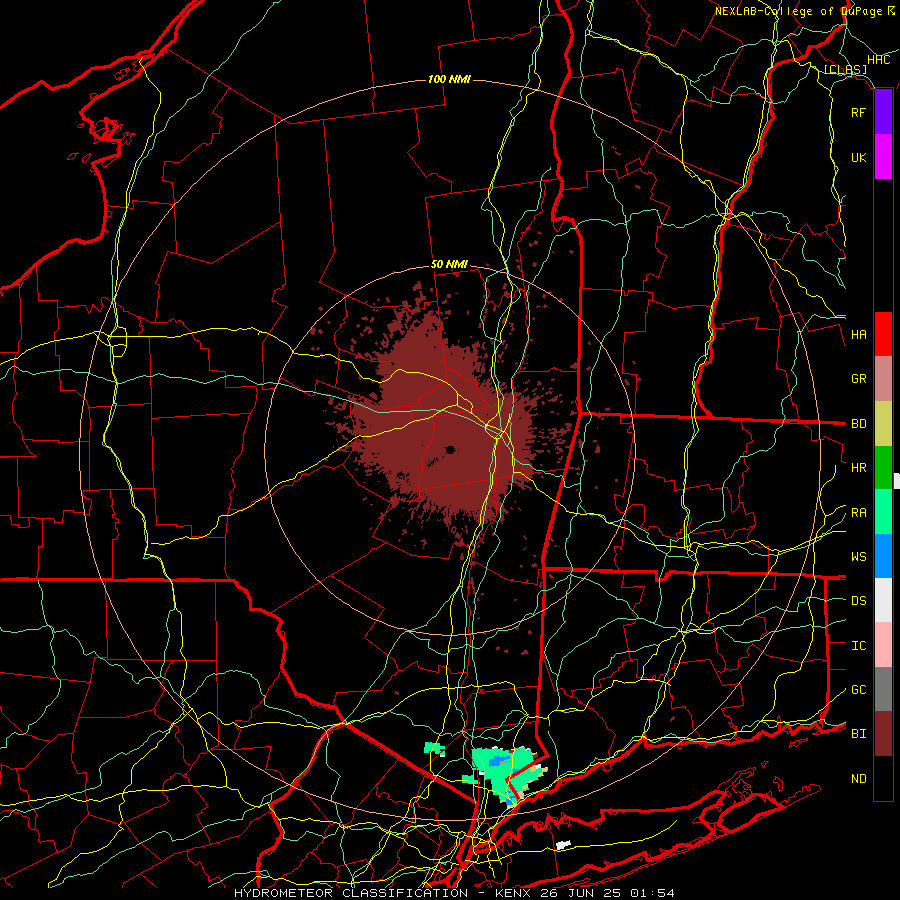Click the small white echo over Long Island

563,845
